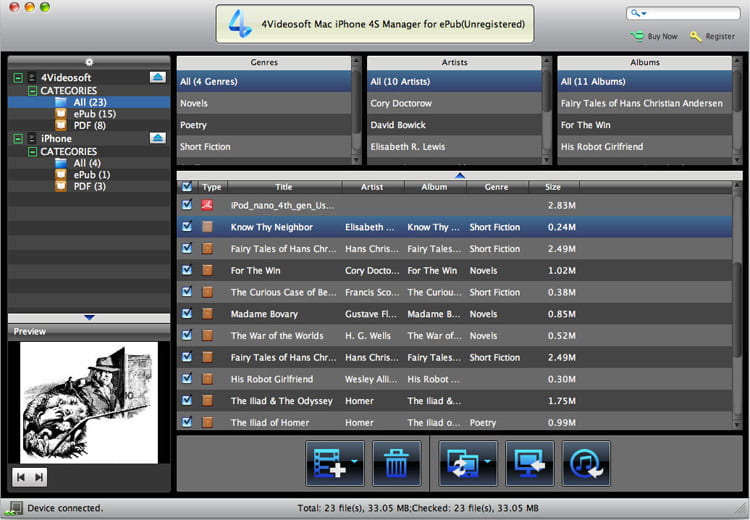The image size is (750, 520).
Task: Collapse CATEGORIES under iPhone
Action: [x=33, y=152]
